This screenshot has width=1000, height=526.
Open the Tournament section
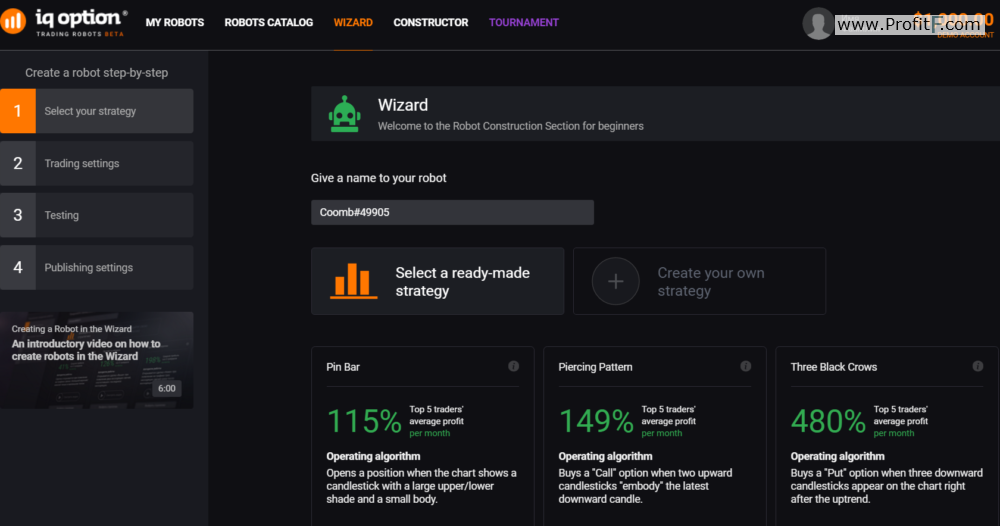pyautogui.click(x=524, y=22)
